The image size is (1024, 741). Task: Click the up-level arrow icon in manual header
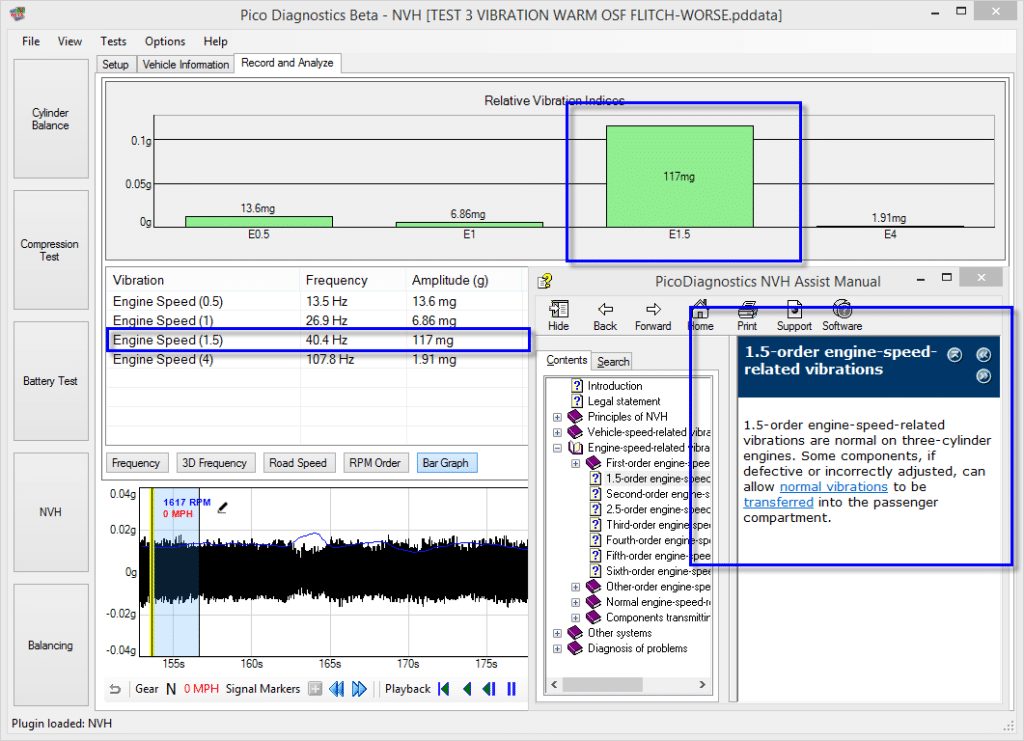tap(955, 355)
